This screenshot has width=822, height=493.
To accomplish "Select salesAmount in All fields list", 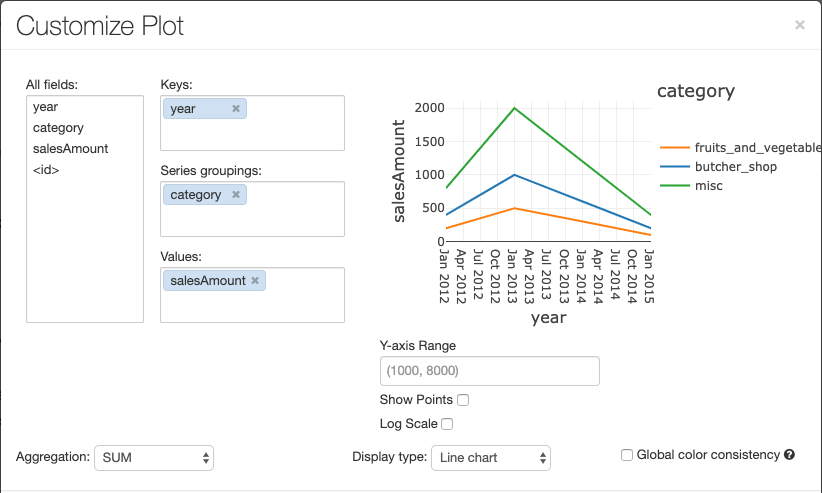I will pos(70,149).
